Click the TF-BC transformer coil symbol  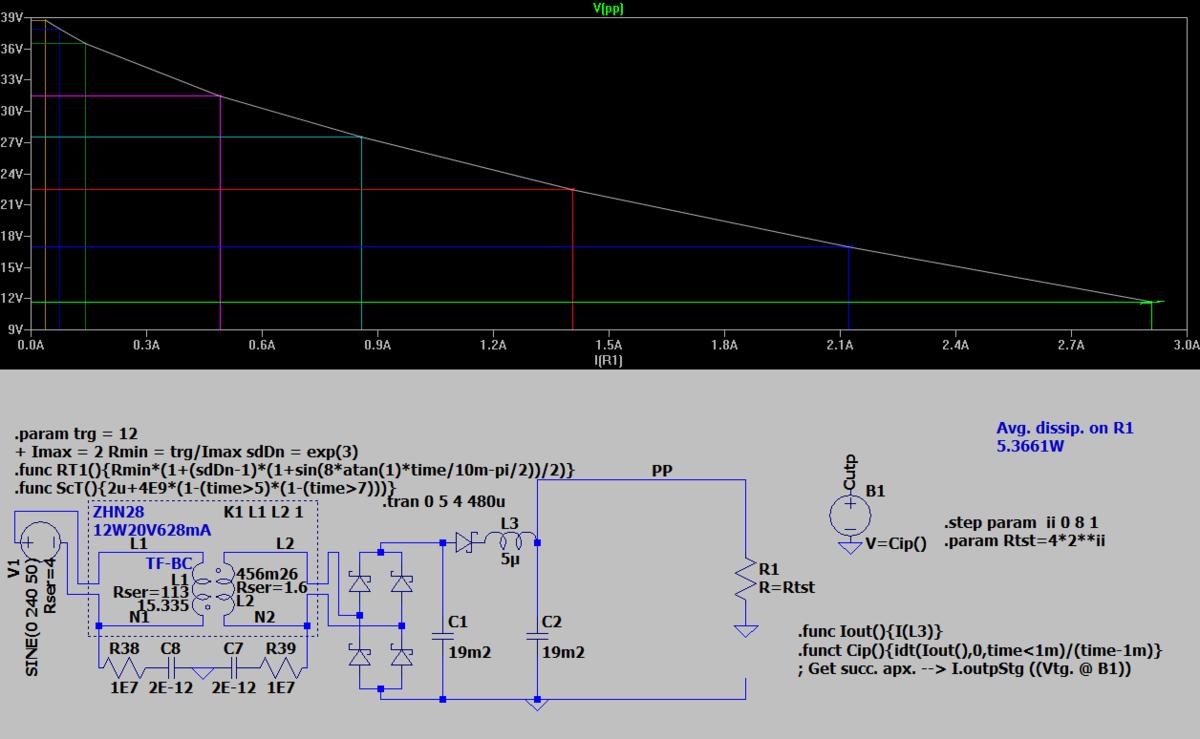point(207,592)
